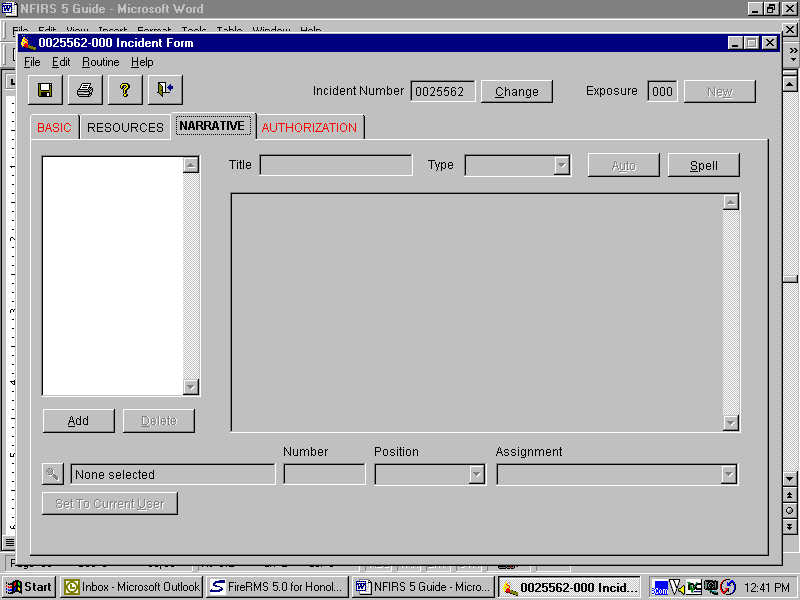Click the Change incident number button

(516, 92)
